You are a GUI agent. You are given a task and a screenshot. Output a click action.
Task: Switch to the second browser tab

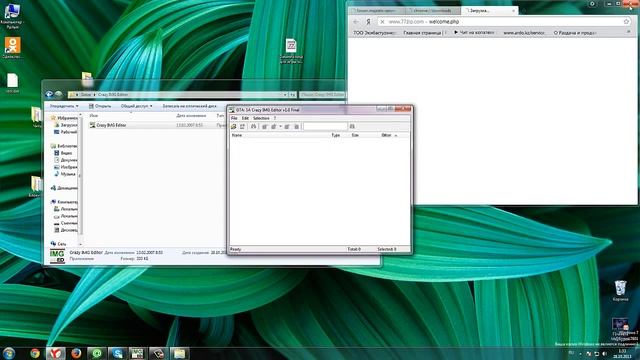pos(433,11)
